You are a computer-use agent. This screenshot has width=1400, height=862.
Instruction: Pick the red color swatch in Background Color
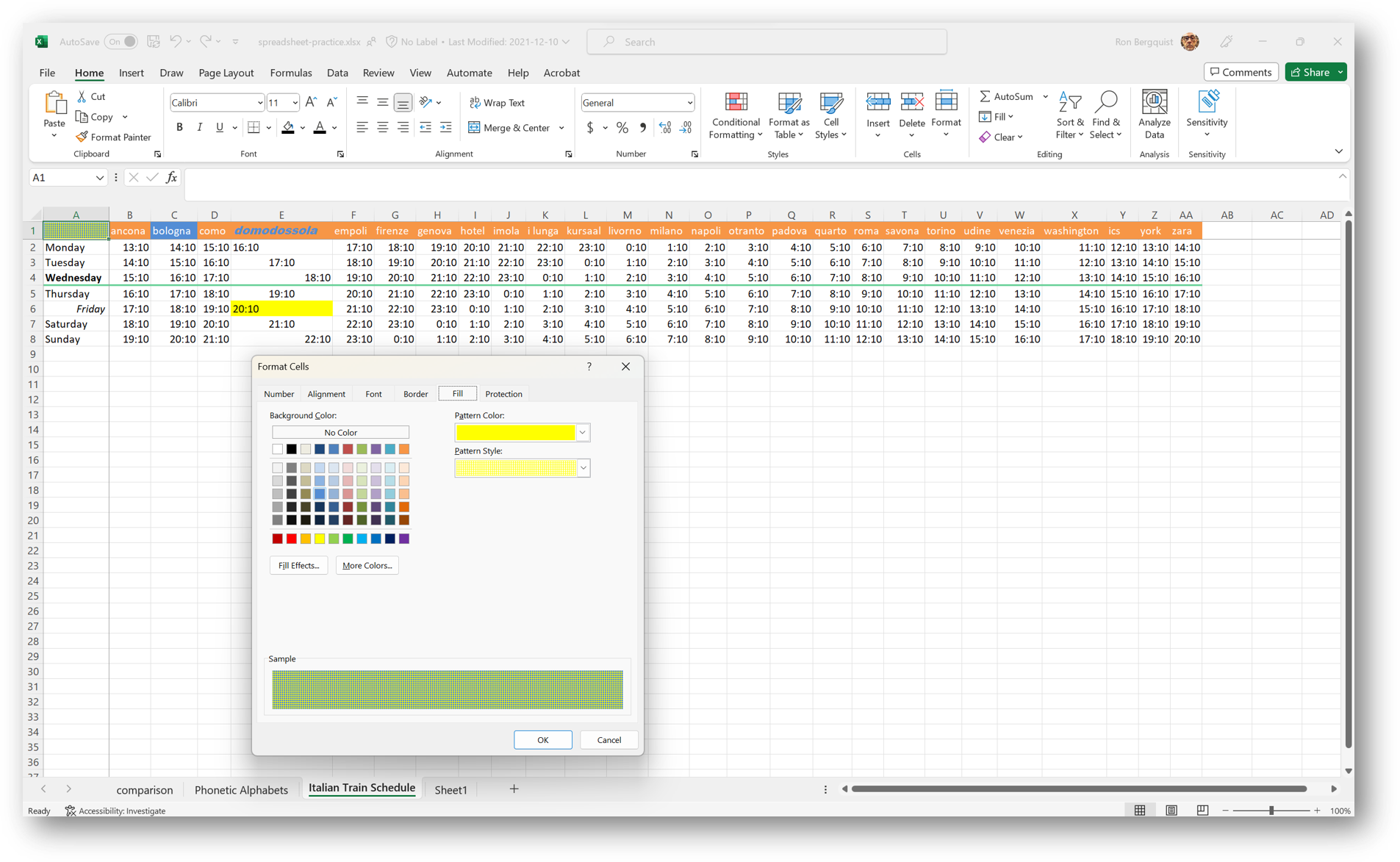(x=291, y=539)
